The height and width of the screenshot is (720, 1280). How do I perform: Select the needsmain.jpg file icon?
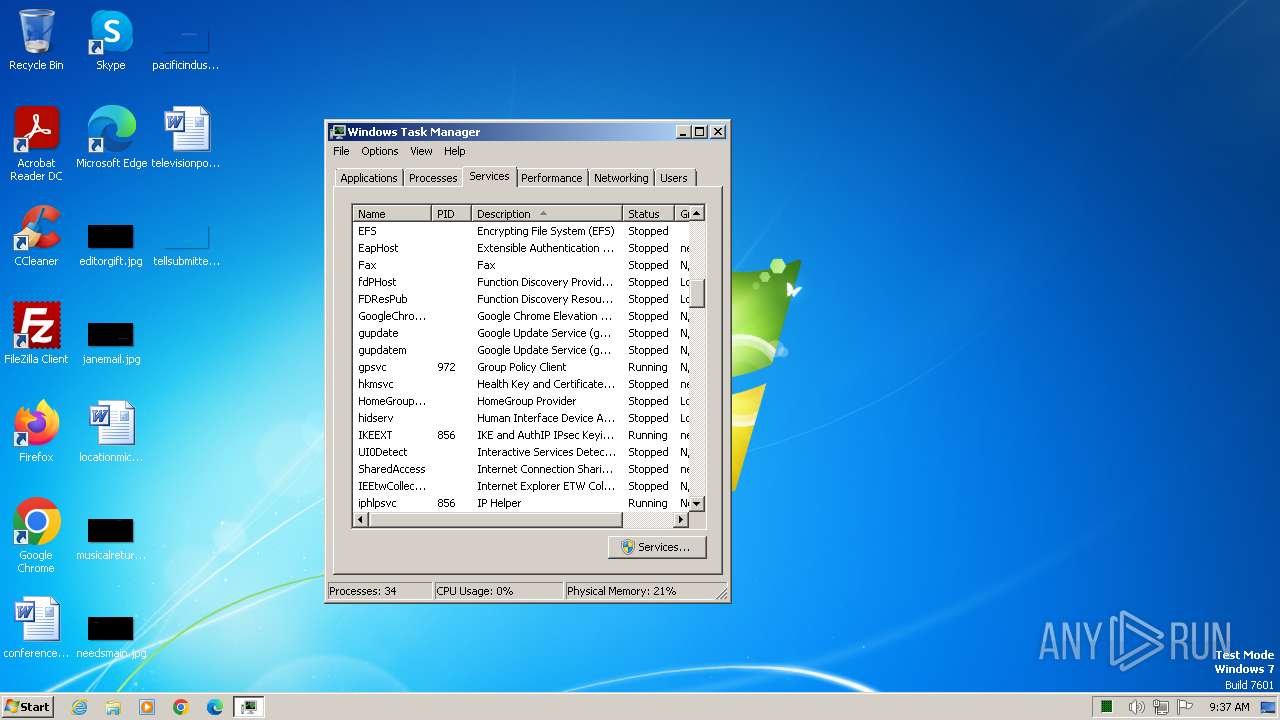point(111,637)
